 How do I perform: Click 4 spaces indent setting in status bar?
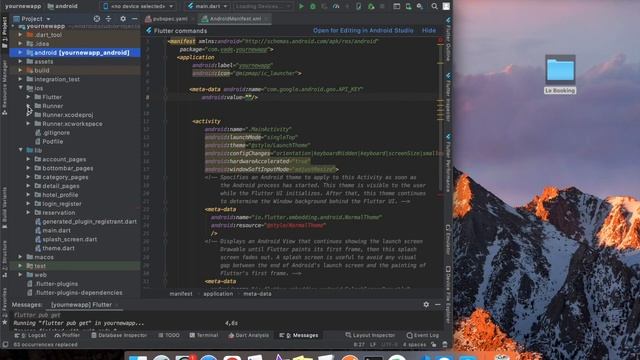point(414,344)
